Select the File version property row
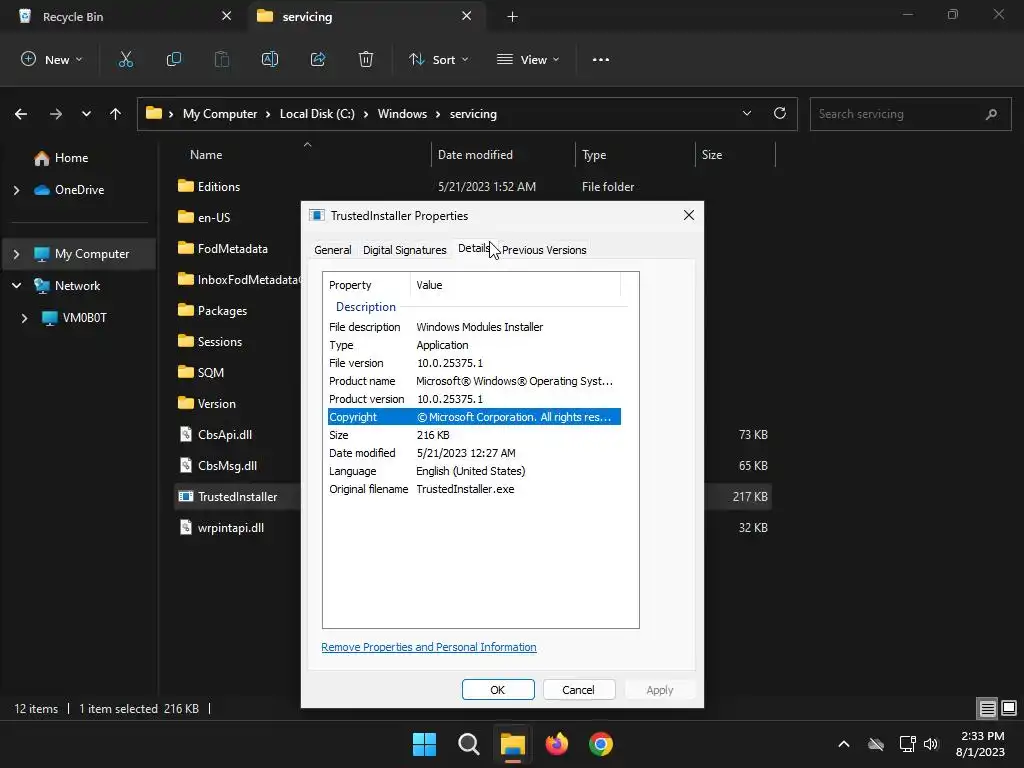Viewport: 1024px width, 768px height. tap(474, 363)
